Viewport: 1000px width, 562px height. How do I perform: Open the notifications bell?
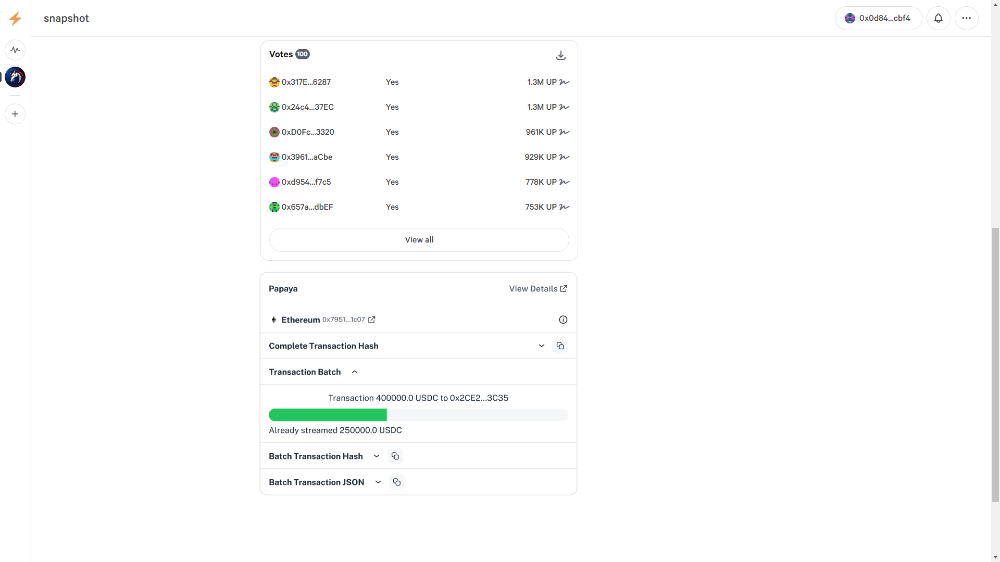[938, 18]
